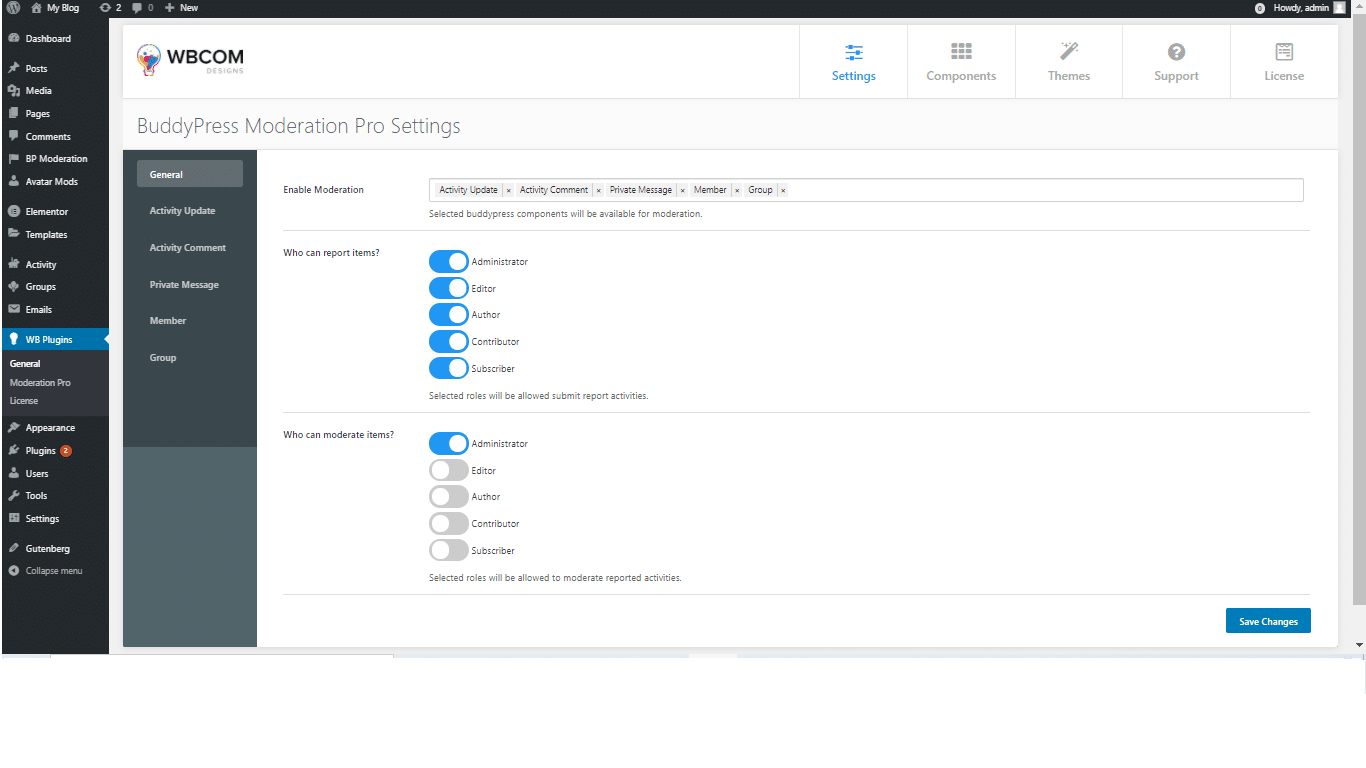Click the Plugins plug icon
Image resolution: width=1366 pixels, height=768 pixels.
click(14, 450)
